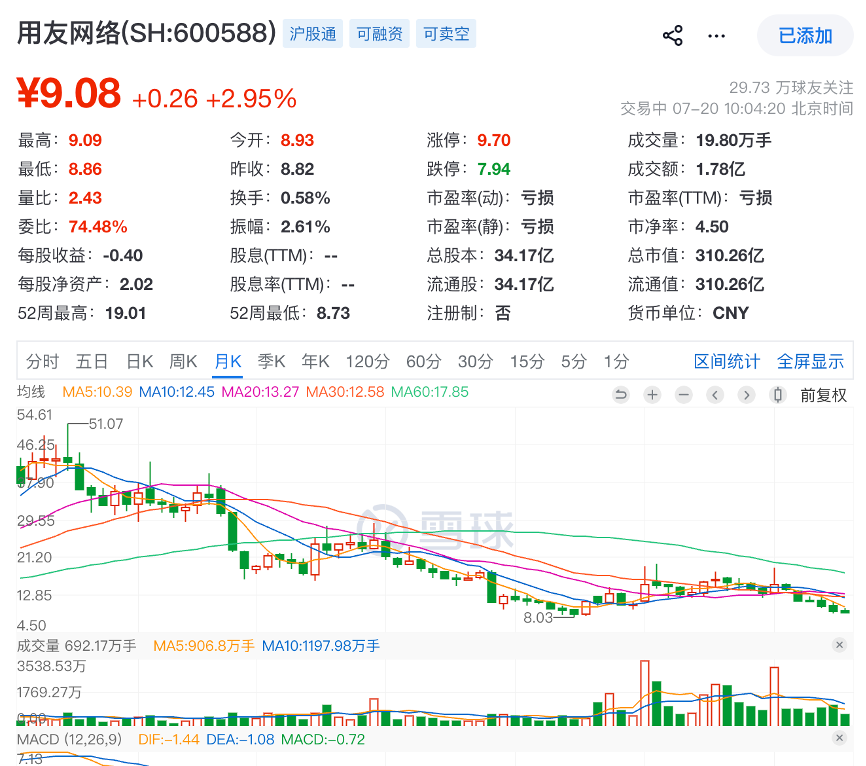Click the chart undo/reset arrow icon

[621, 395]
